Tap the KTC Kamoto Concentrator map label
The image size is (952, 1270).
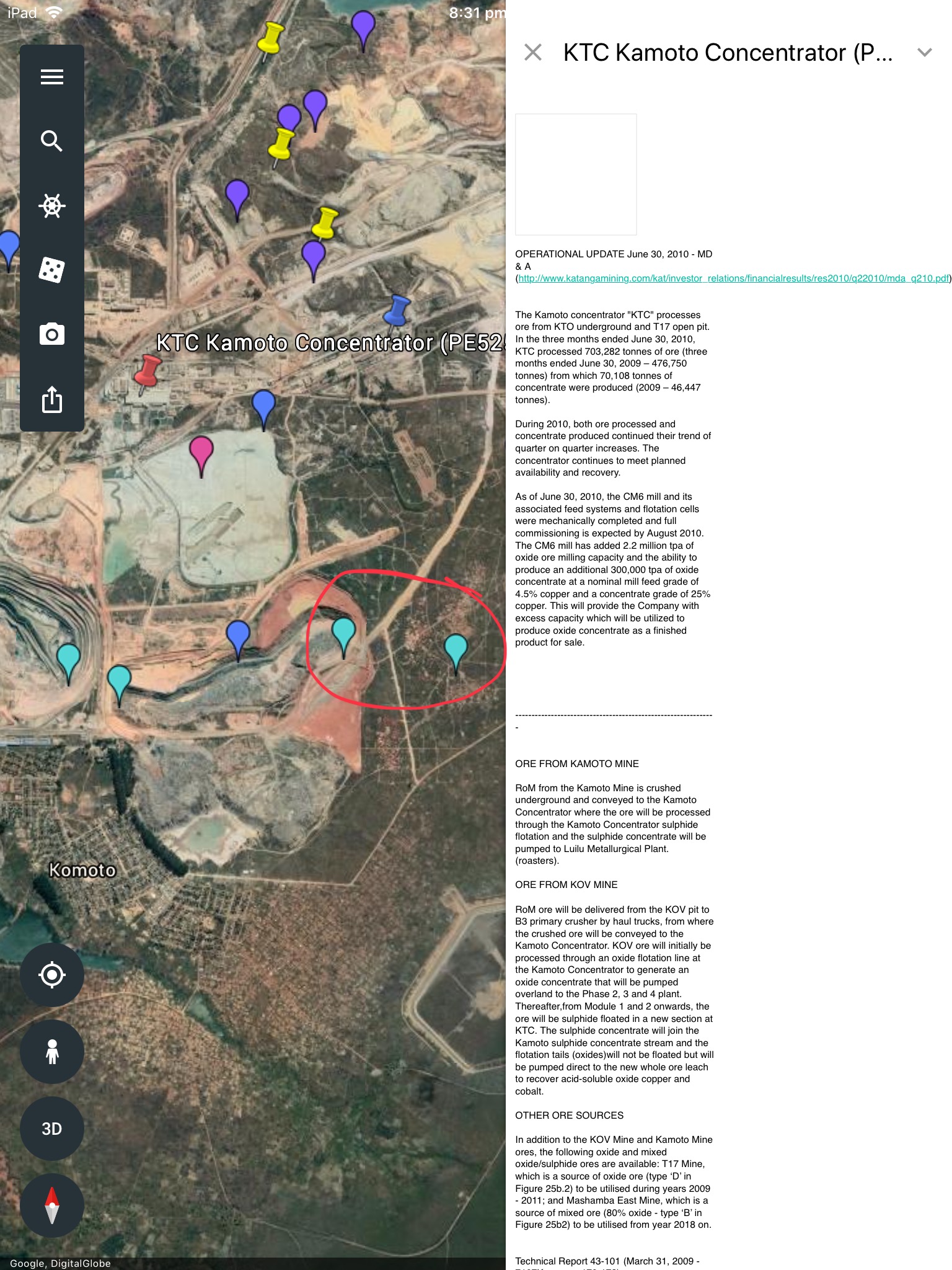coord(330,343)
